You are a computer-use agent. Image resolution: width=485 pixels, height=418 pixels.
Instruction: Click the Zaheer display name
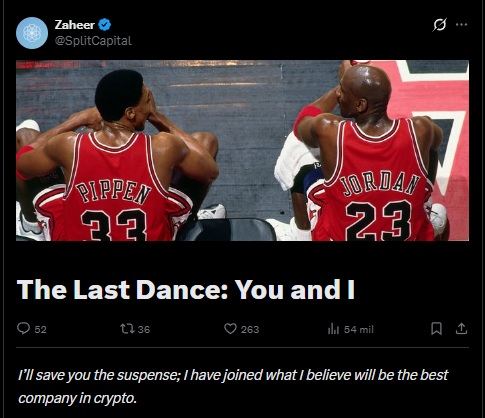click(75, 25)
